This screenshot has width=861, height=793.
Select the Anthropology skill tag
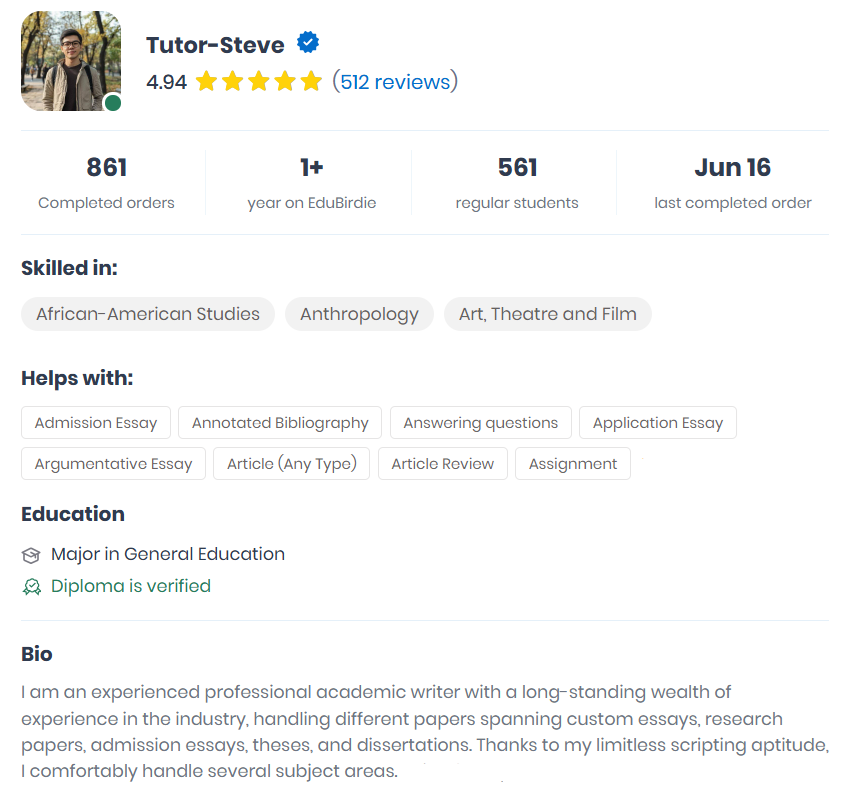click(x=359, y=314)
